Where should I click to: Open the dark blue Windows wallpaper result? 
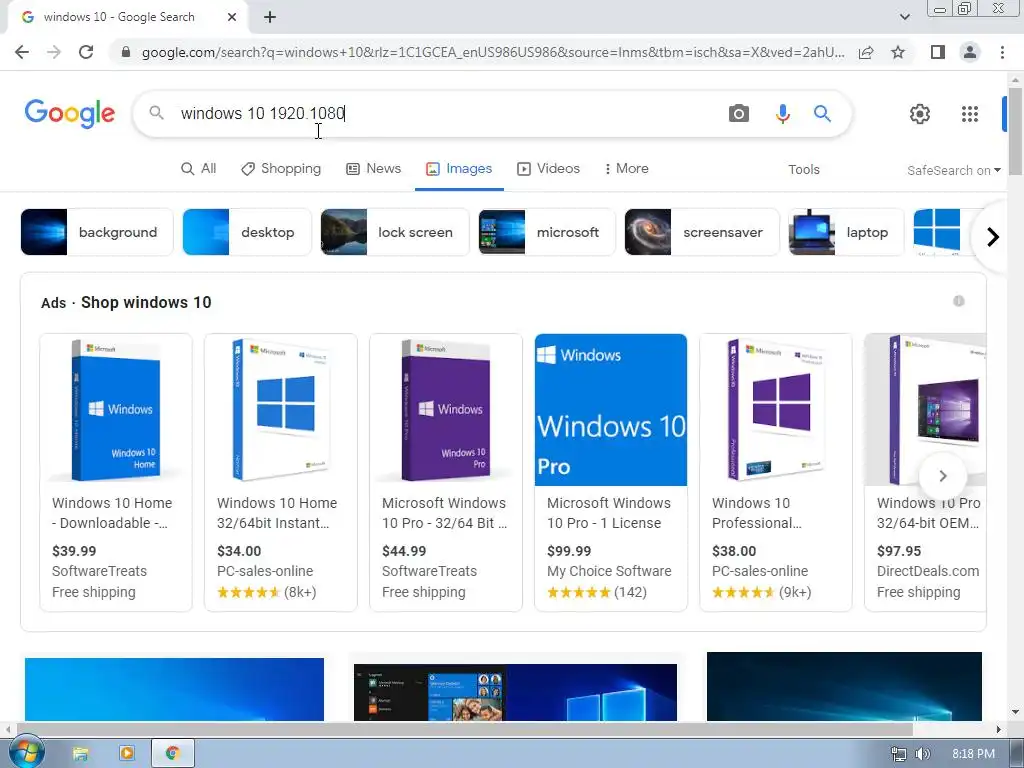pos(844,686)
